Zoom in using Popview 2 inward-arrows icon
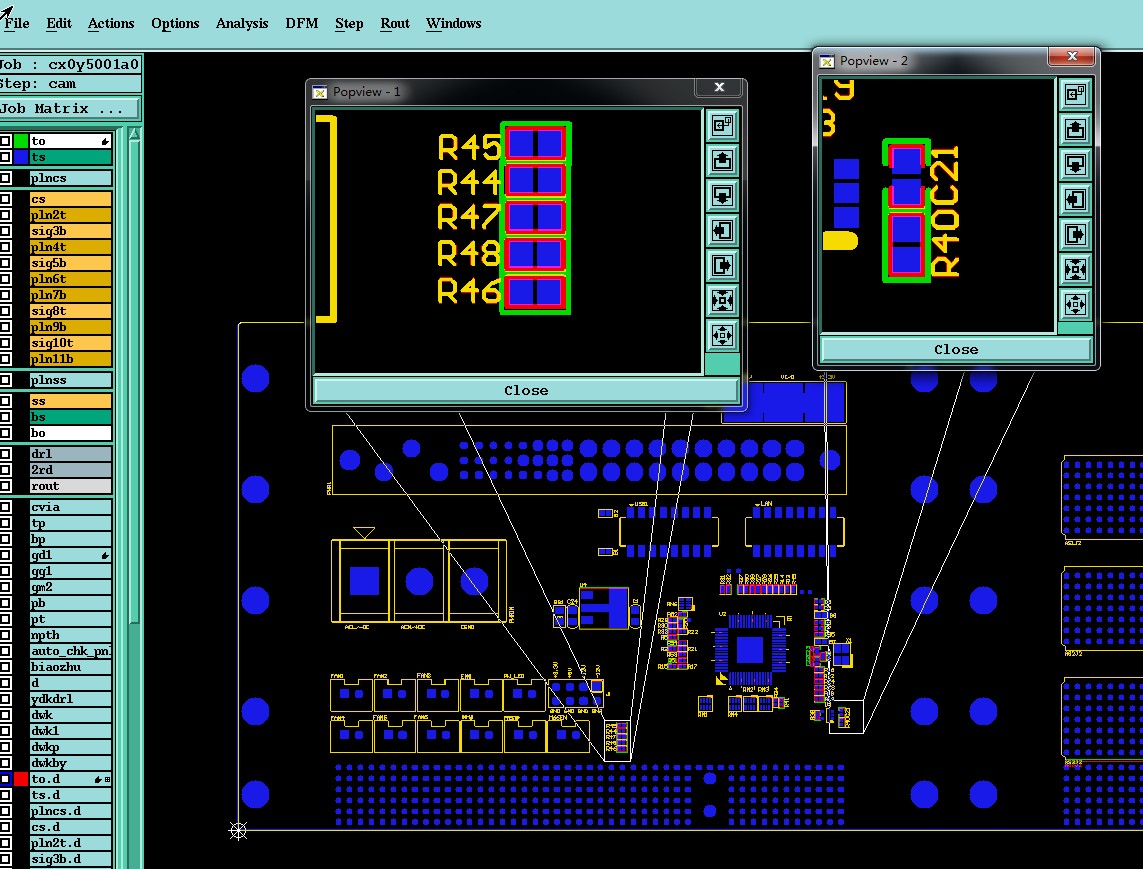 pos(1075,270)
